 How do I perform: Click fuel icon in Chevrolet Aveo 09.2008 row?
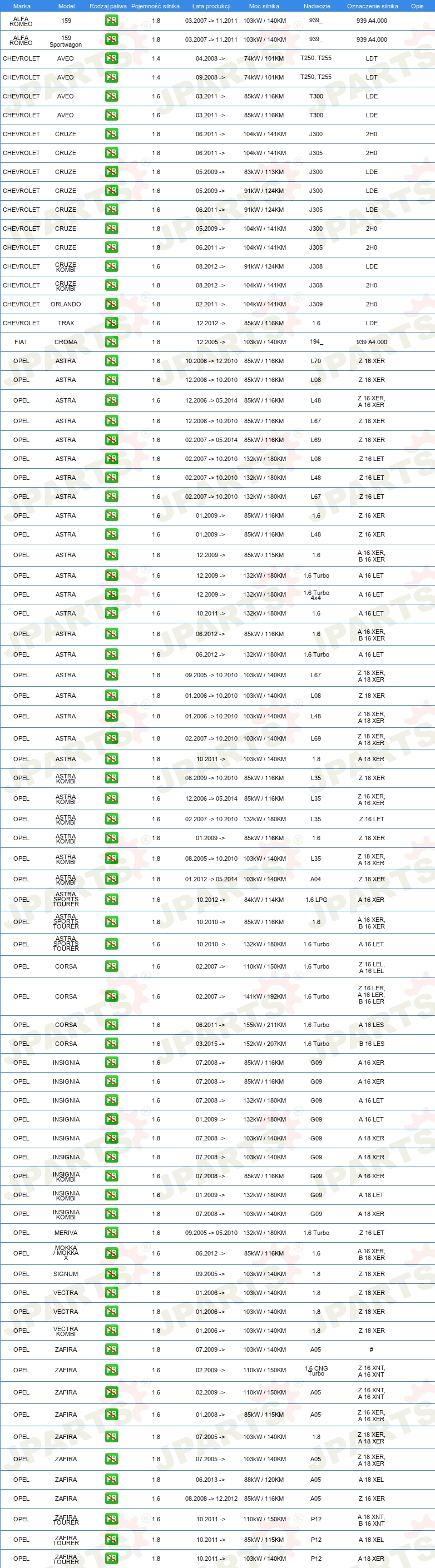tap(111, 77)
